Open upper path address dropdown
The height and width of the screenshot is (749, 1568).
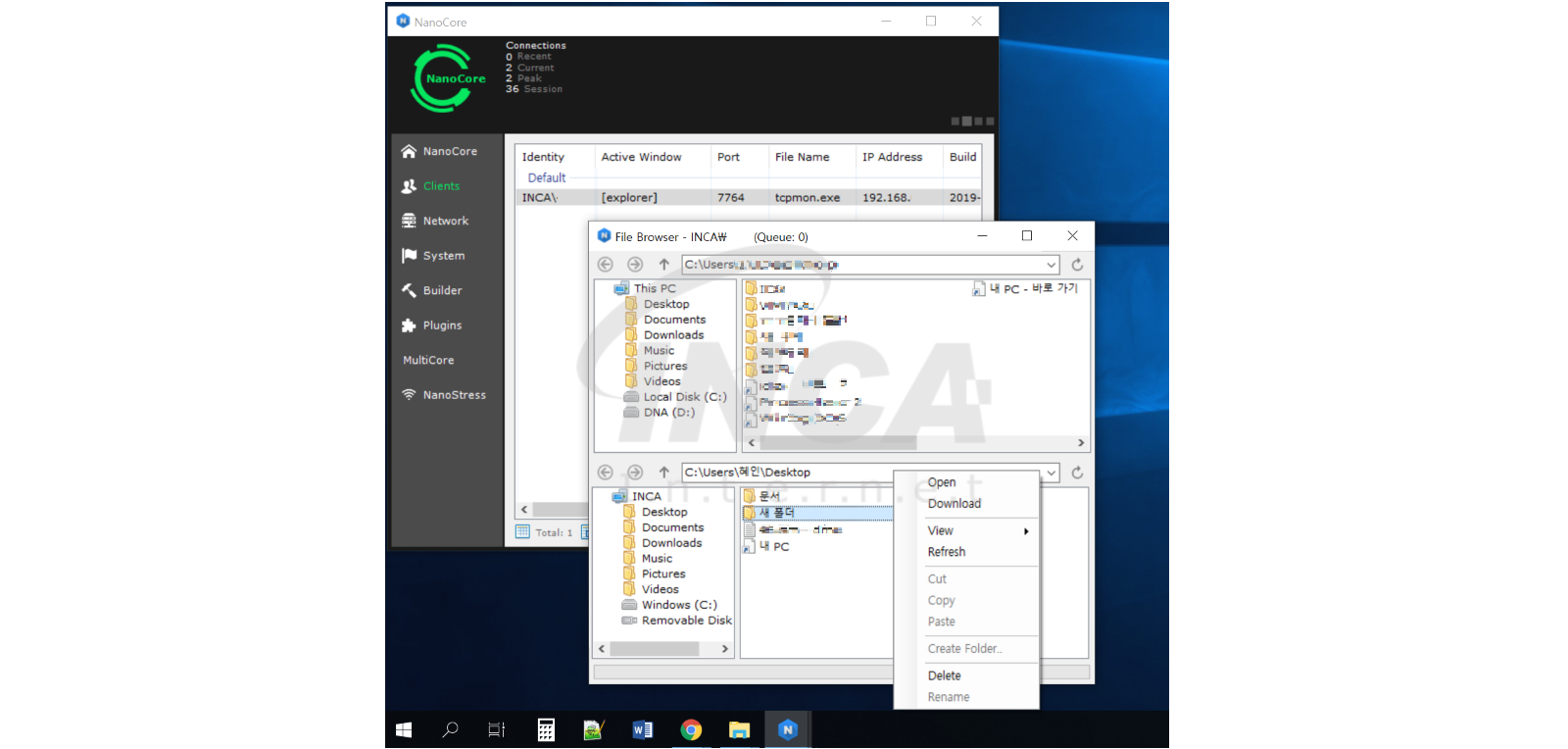click(1051, 265)
